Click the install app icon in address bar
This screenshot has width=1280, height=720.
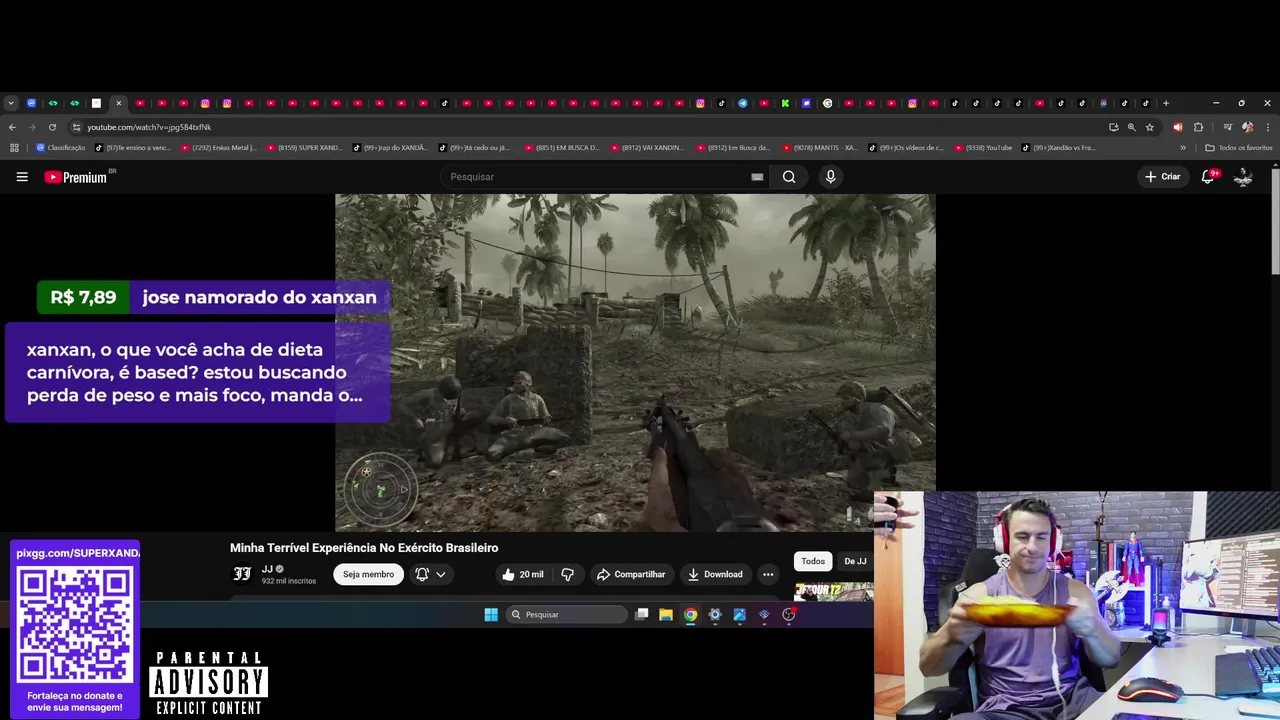[1113, 127]
